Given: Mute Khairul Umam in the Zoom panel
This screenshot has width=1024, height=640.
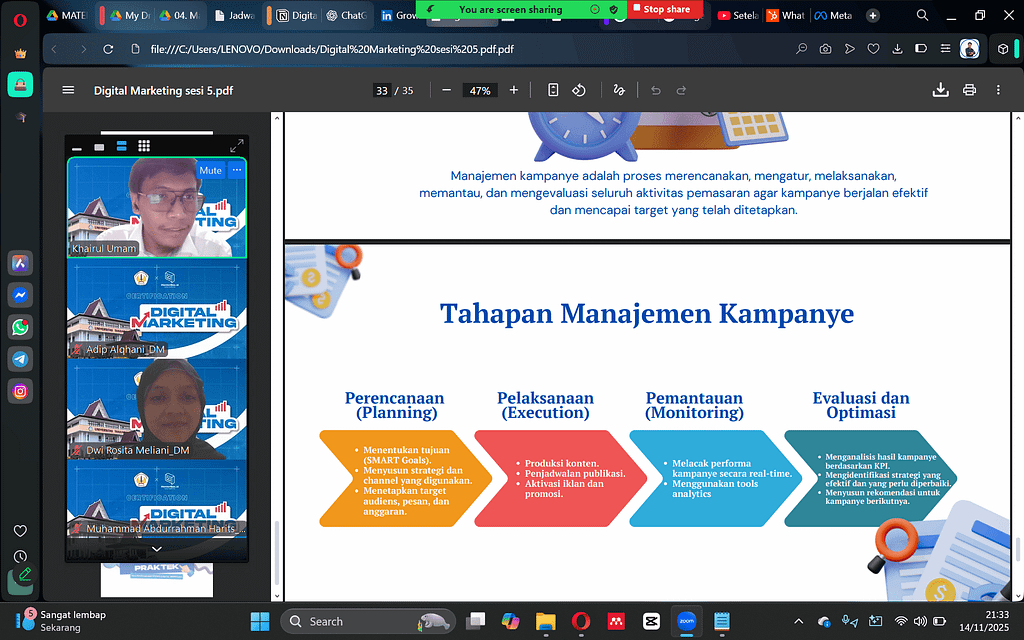Looking at the screenshot, I should pos(210,170).
